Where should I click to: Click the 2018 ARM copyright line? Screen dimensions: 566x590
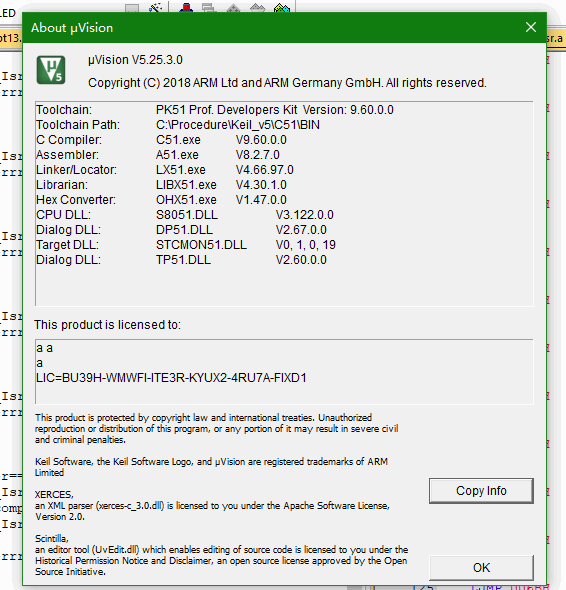287,83
